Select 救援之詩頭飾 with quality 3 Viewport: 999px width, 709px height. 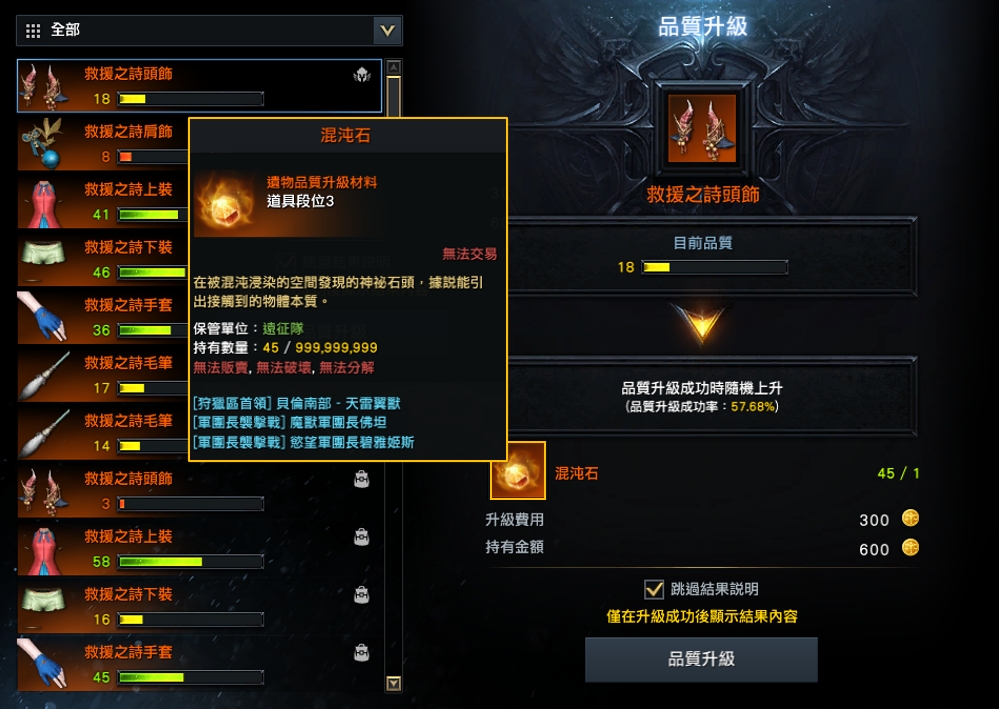tap(199, 491)
